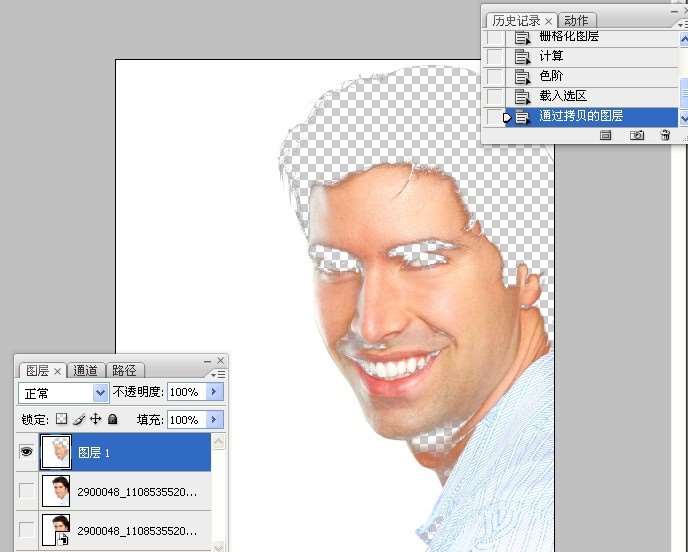688x552 pixels.
Task: Close the 图层 tab
Action: point(57,371)
